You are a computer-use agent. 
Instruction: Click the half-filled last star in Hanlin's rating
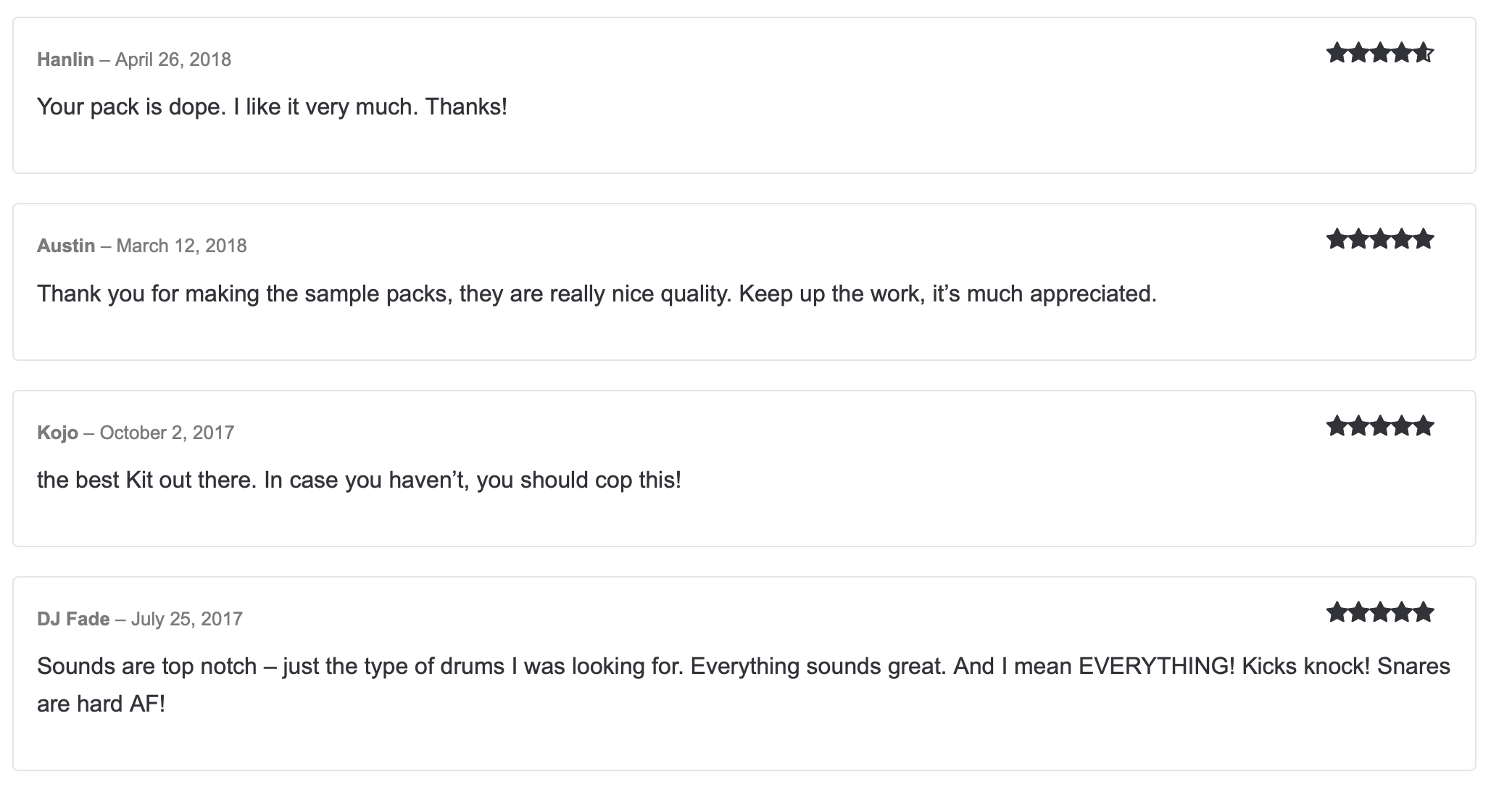[1424, 53]
